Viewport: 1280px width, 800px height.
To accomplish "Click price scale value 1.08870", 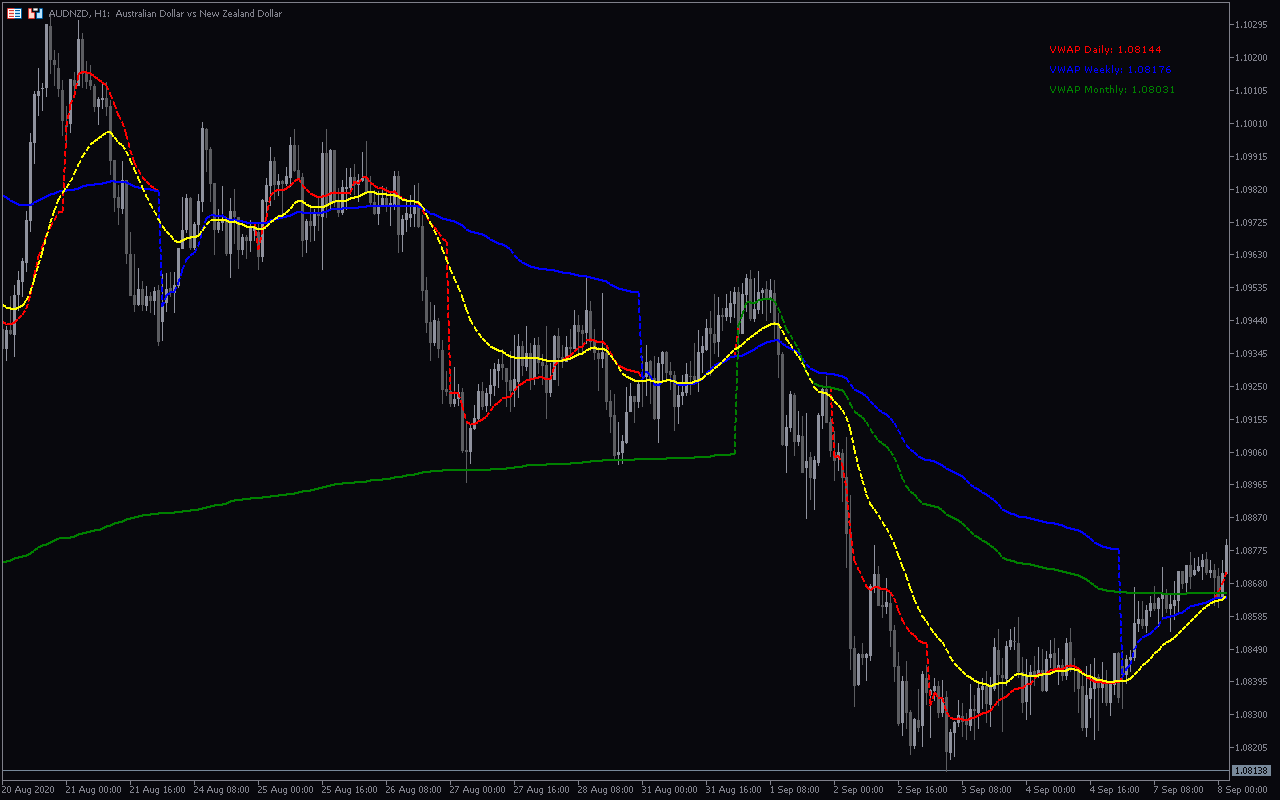I will 1254,518.
